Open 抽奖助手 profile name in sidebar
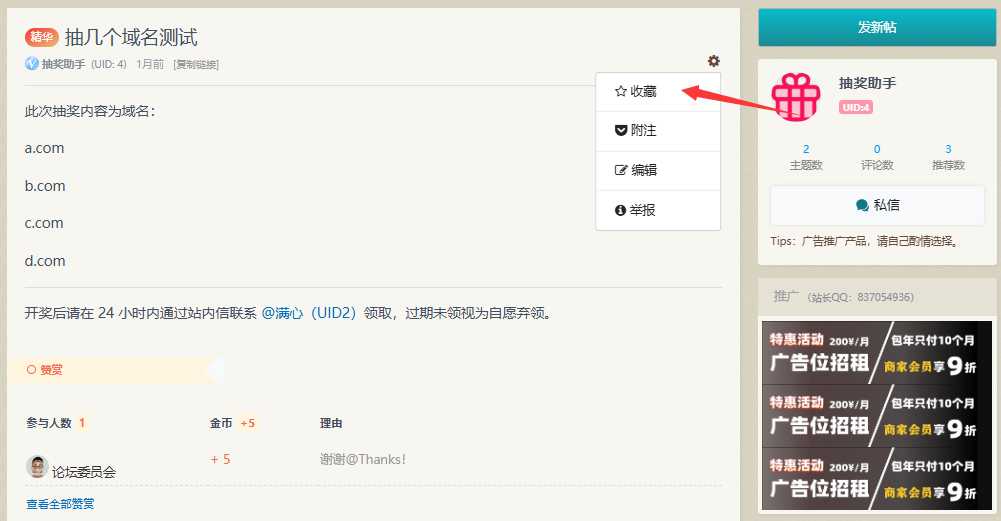The image size is (1001, 521). pos(867,83)
